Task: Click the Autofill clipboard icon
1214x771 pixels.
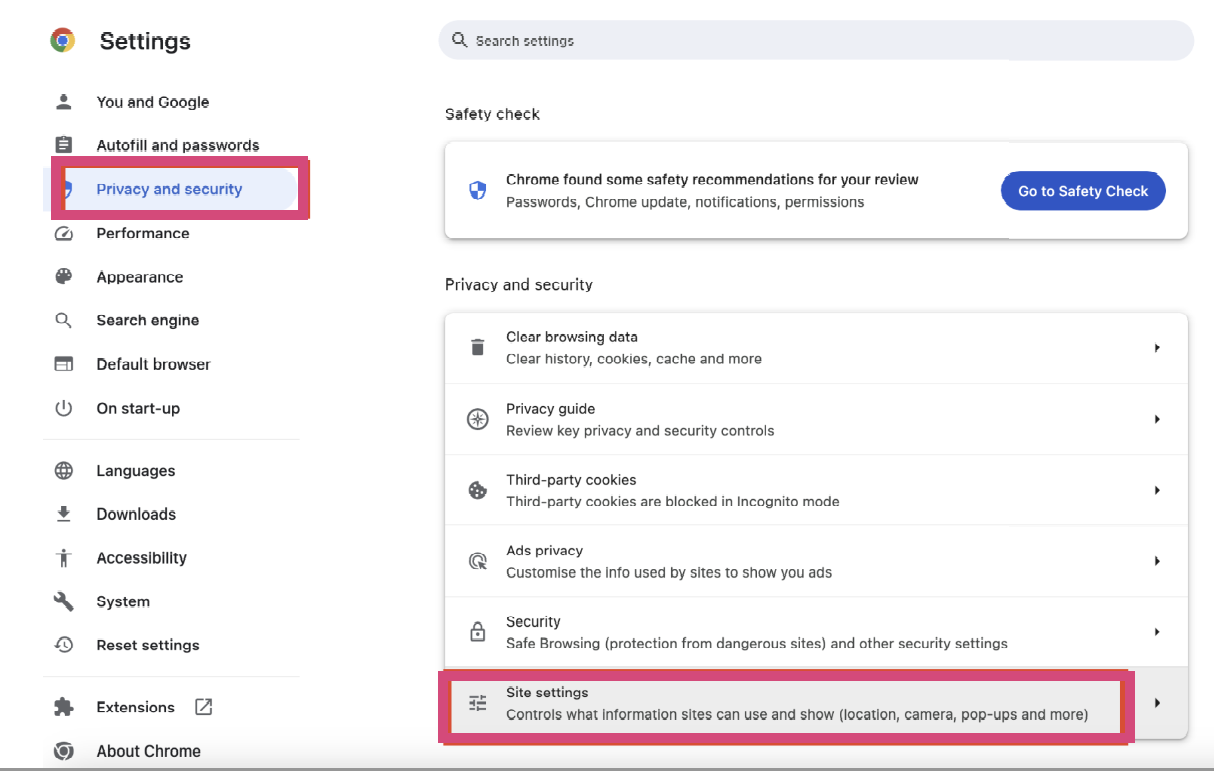Action: (x=64, y=145)
